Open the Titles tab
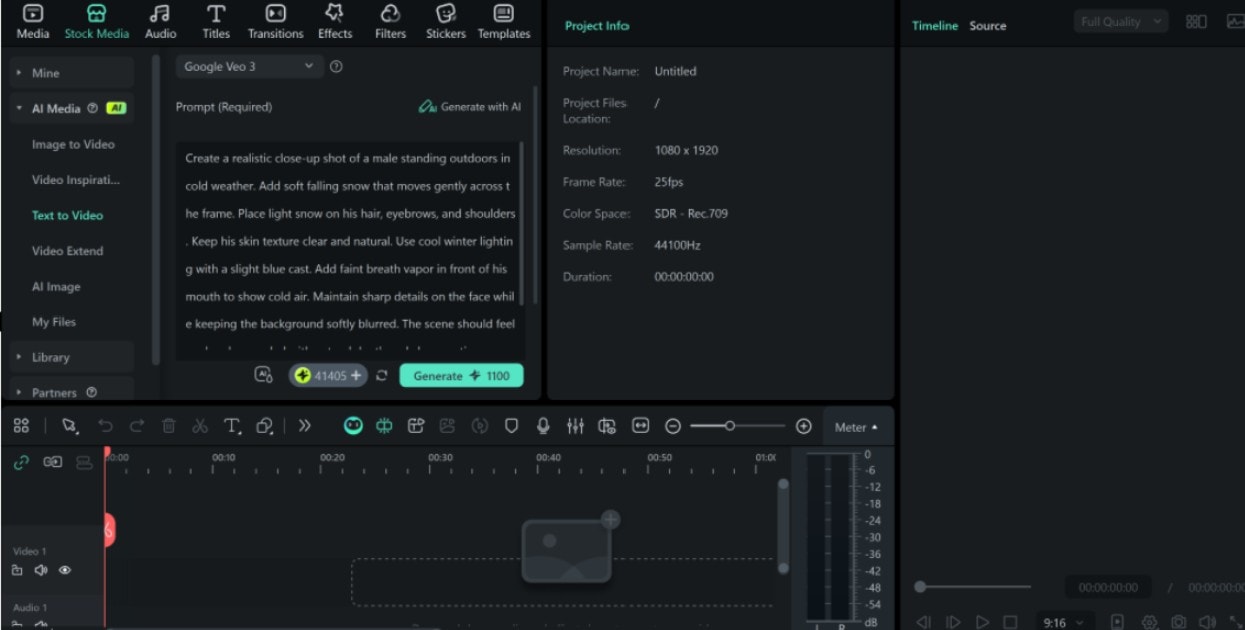 coord(216,22)
